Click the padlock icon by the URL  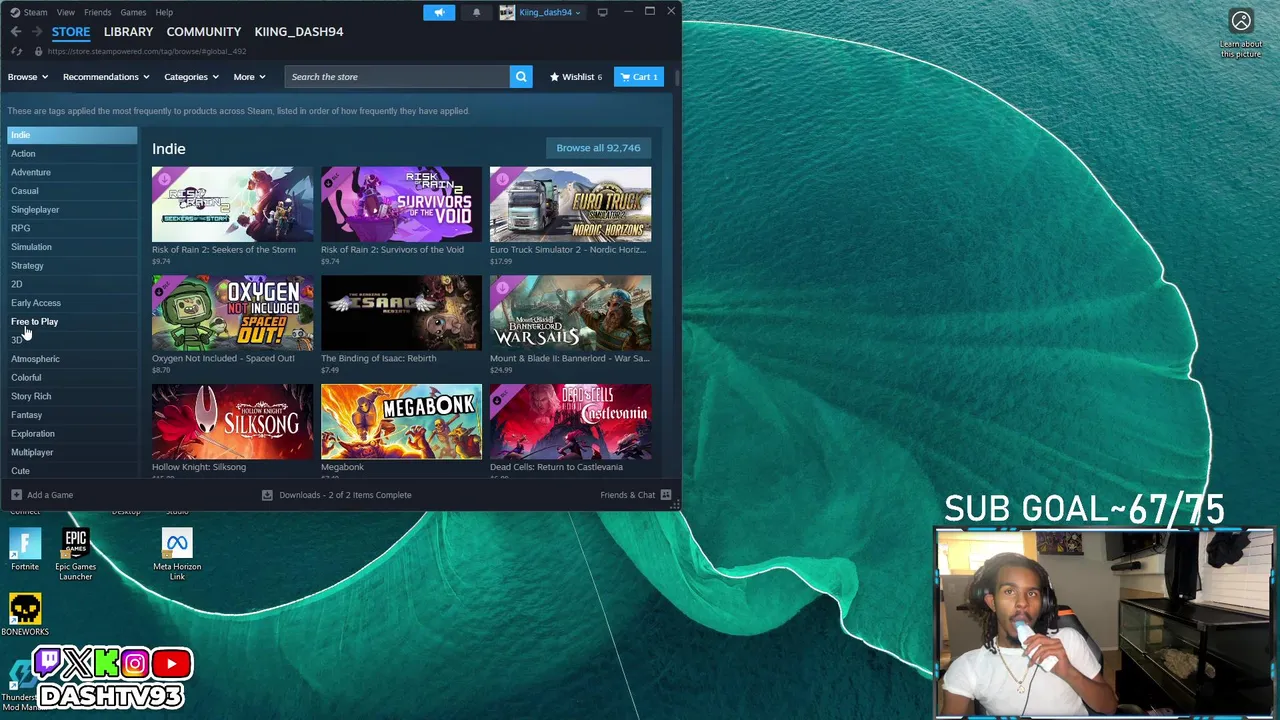pos(38,51)
